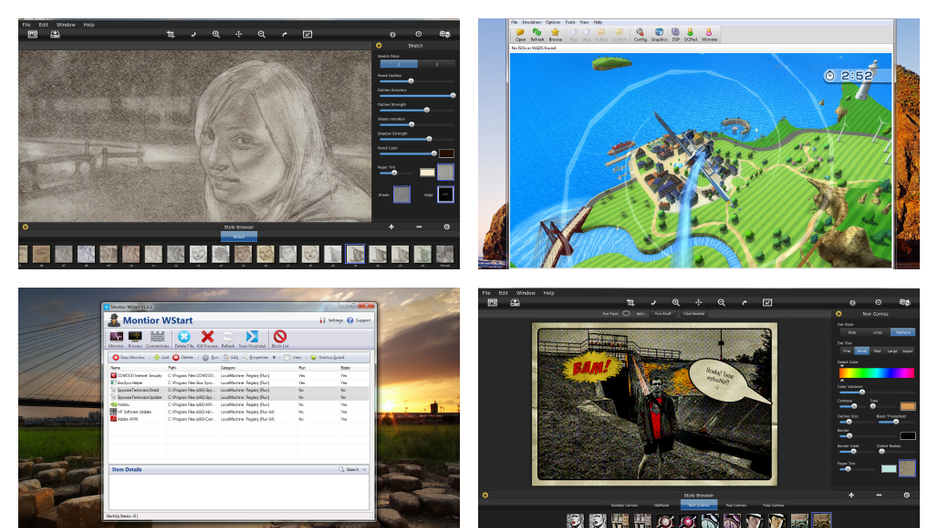Switch to Pop Comics style tab
Image resolution: width=938 pixels, height=528 pixels.
pos(736,505)
